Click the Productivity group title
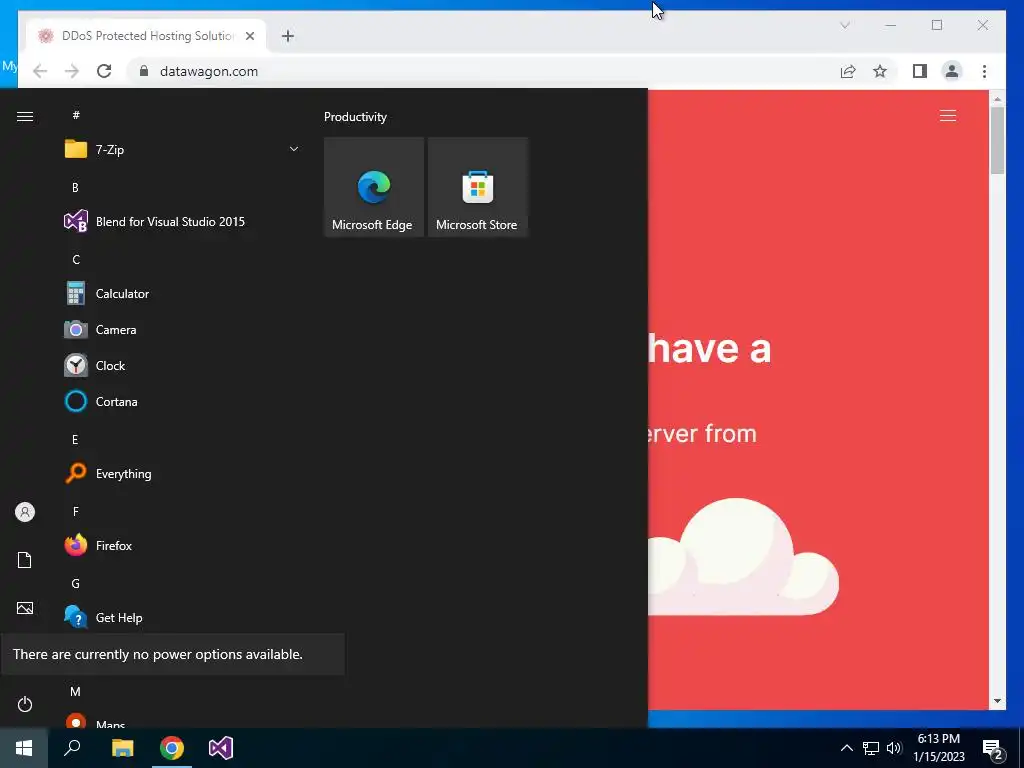Screen dimensions: 1024x768 (x=355, y=117)
